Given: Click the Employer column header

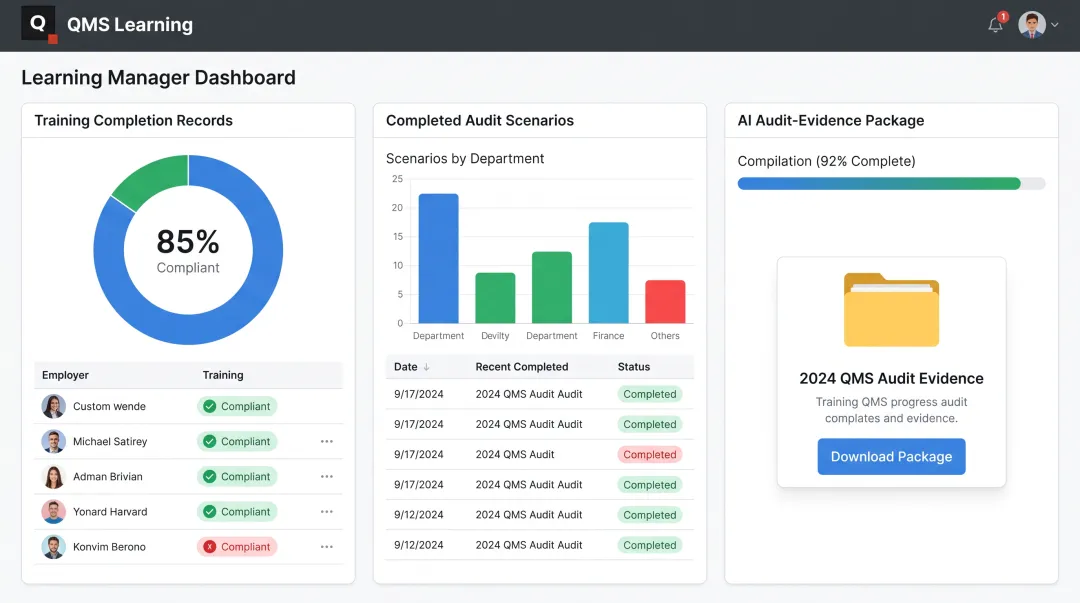Looking at the screenshot, I should [65, 376].
